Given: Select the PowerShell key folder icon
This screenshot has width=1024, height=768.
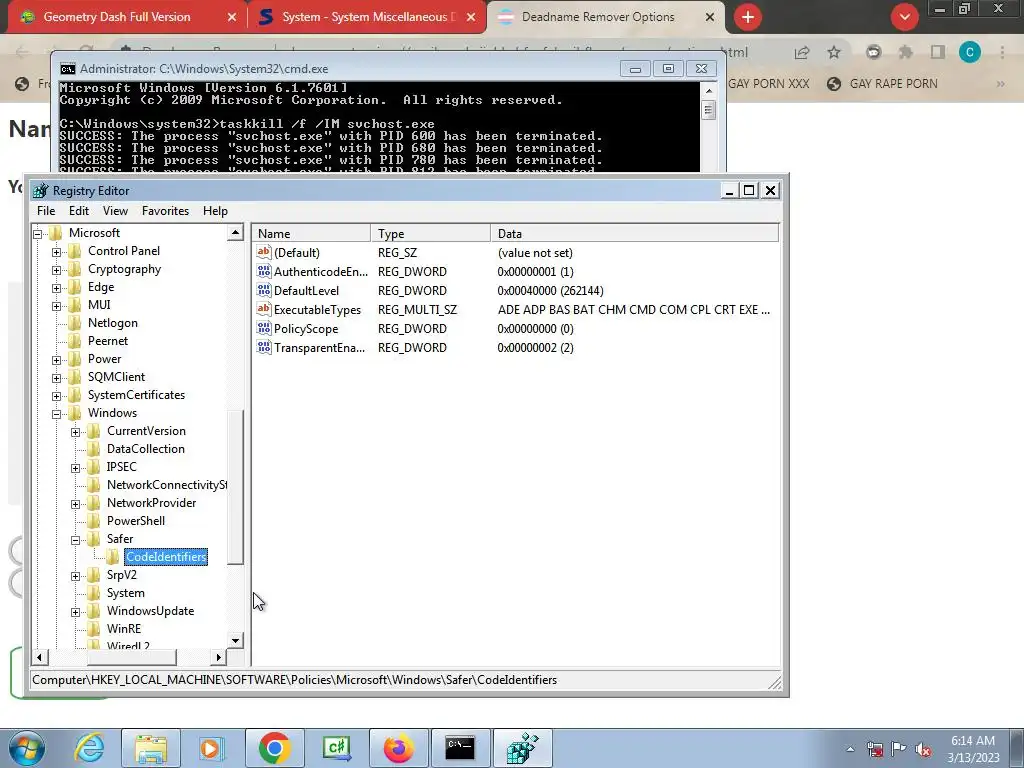Looking at the screenshot, I should point(94,520).
